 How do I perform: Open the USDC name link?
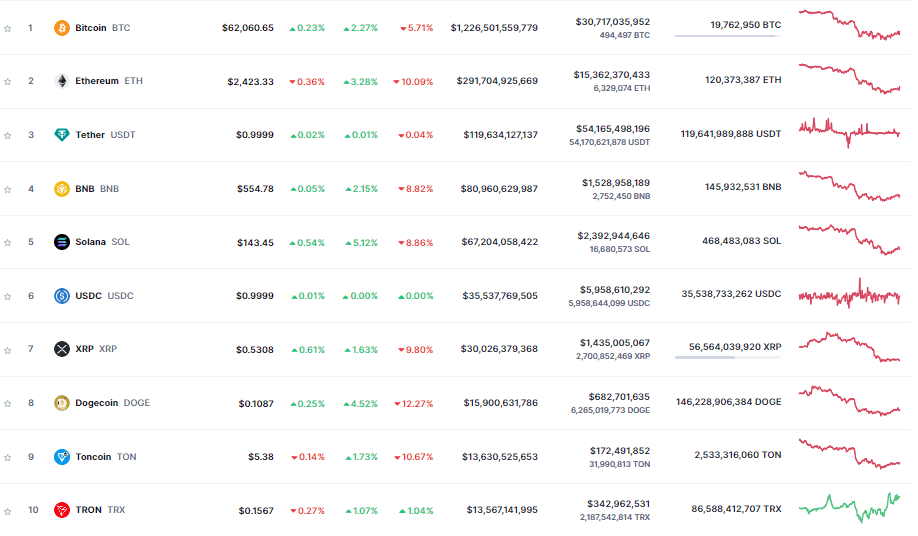coord(104,296)
